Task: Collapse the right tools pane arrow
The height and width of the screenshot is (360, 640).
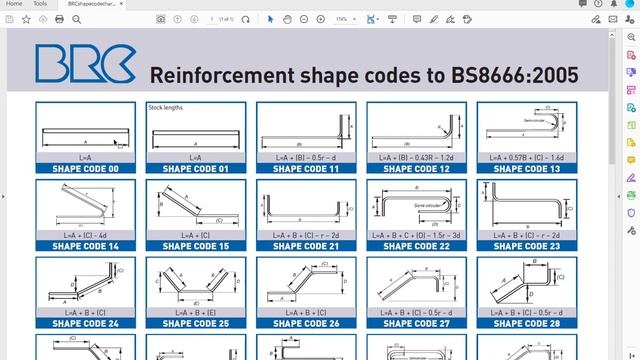Action: click(619, 197)
